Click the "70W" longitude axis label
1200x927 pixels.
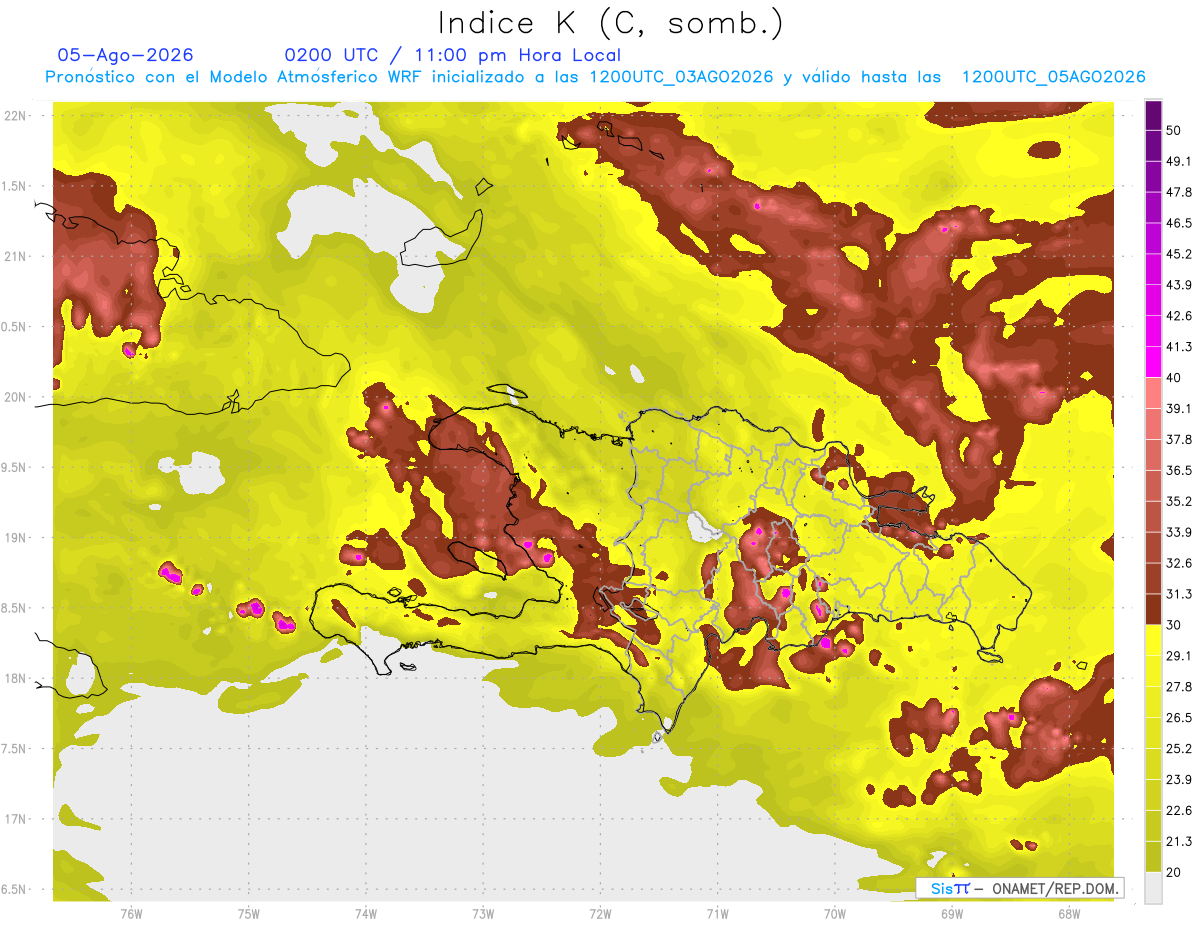point(835,914)
